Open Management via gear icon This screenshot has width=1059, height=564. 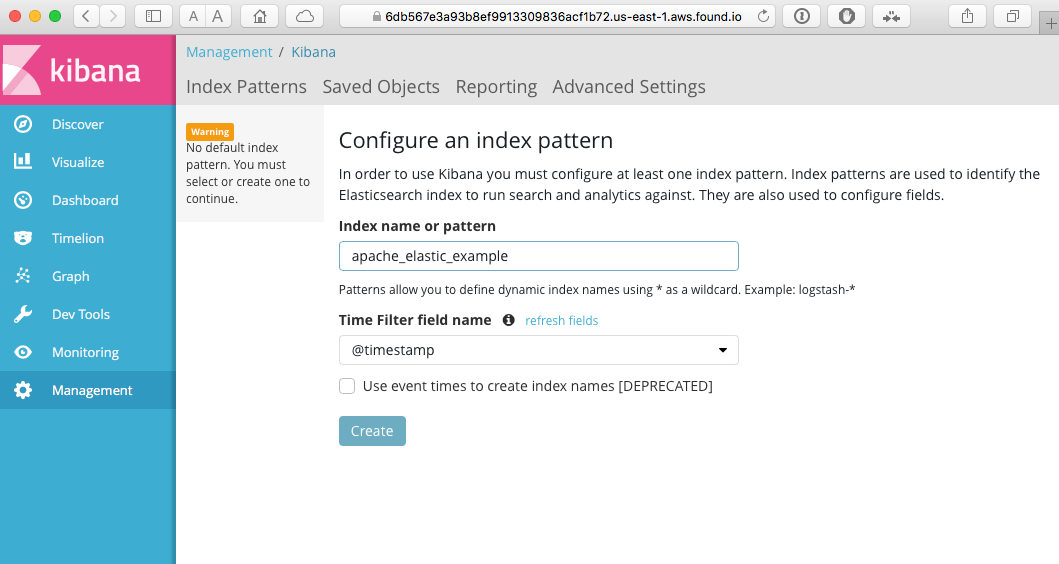(23, 390)
